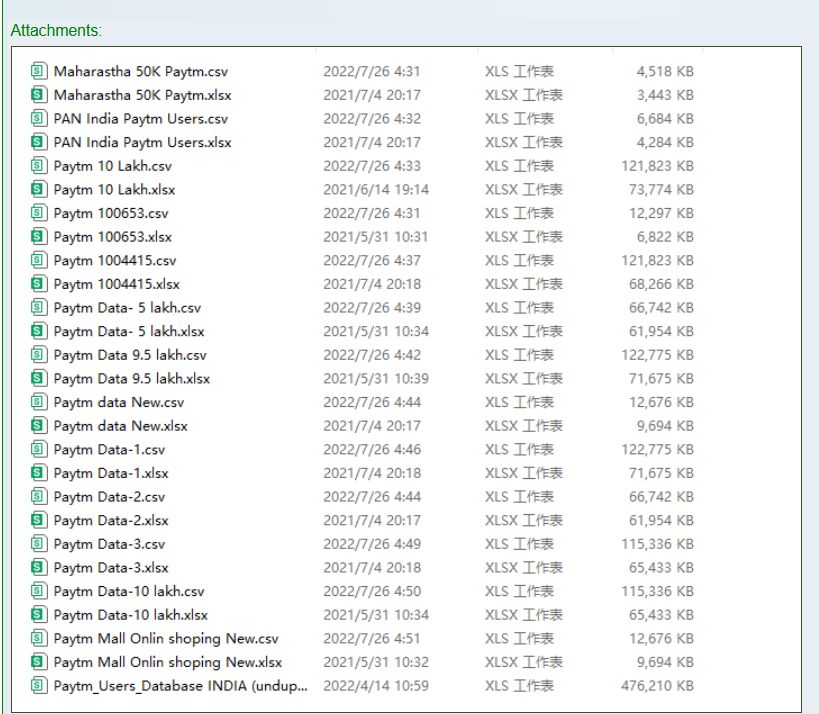This screenshot has height=714, width=819.
Task: Open Paytm 10 Lakh.xlsx attachment
Action: pos(114,190)
